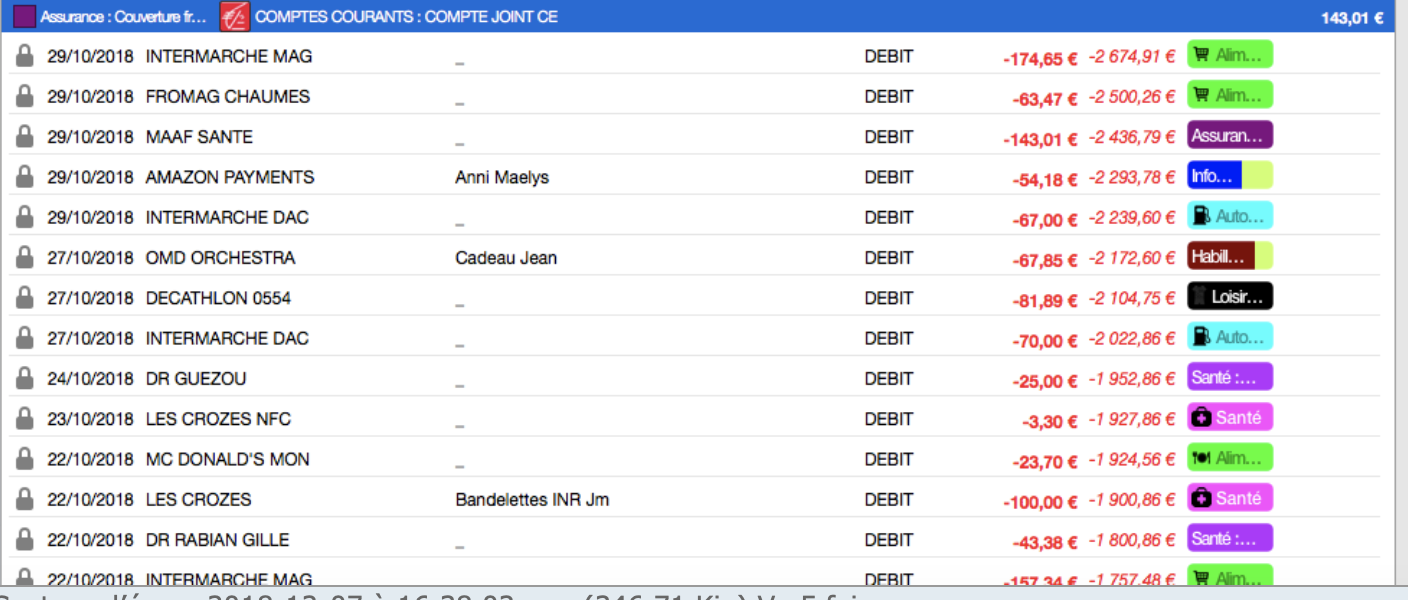This screenshot has width=1408, height=600.
Task: Open the cyan Auto category tag for 27/10 INTERMARCHE DAC
Action: click(x=1229, y=337)
